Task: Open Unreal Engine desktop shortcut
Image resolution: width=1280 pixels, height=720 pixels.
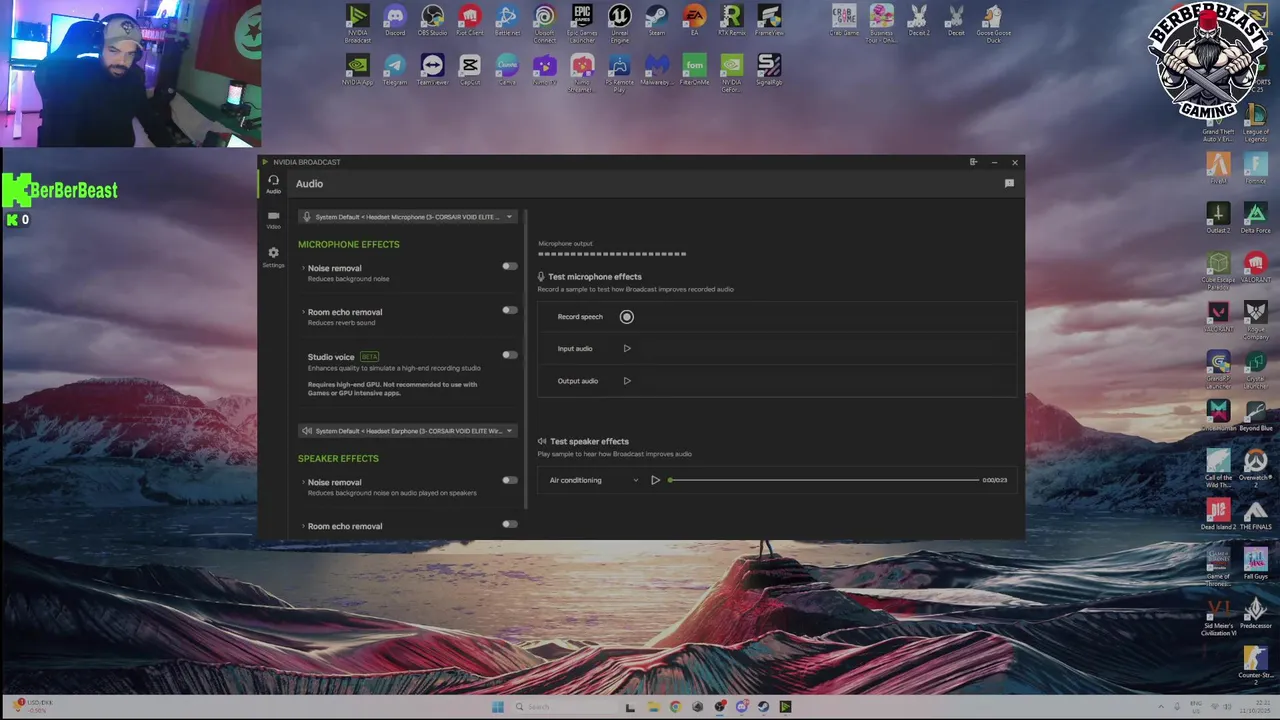Action: tap(619, 22)
